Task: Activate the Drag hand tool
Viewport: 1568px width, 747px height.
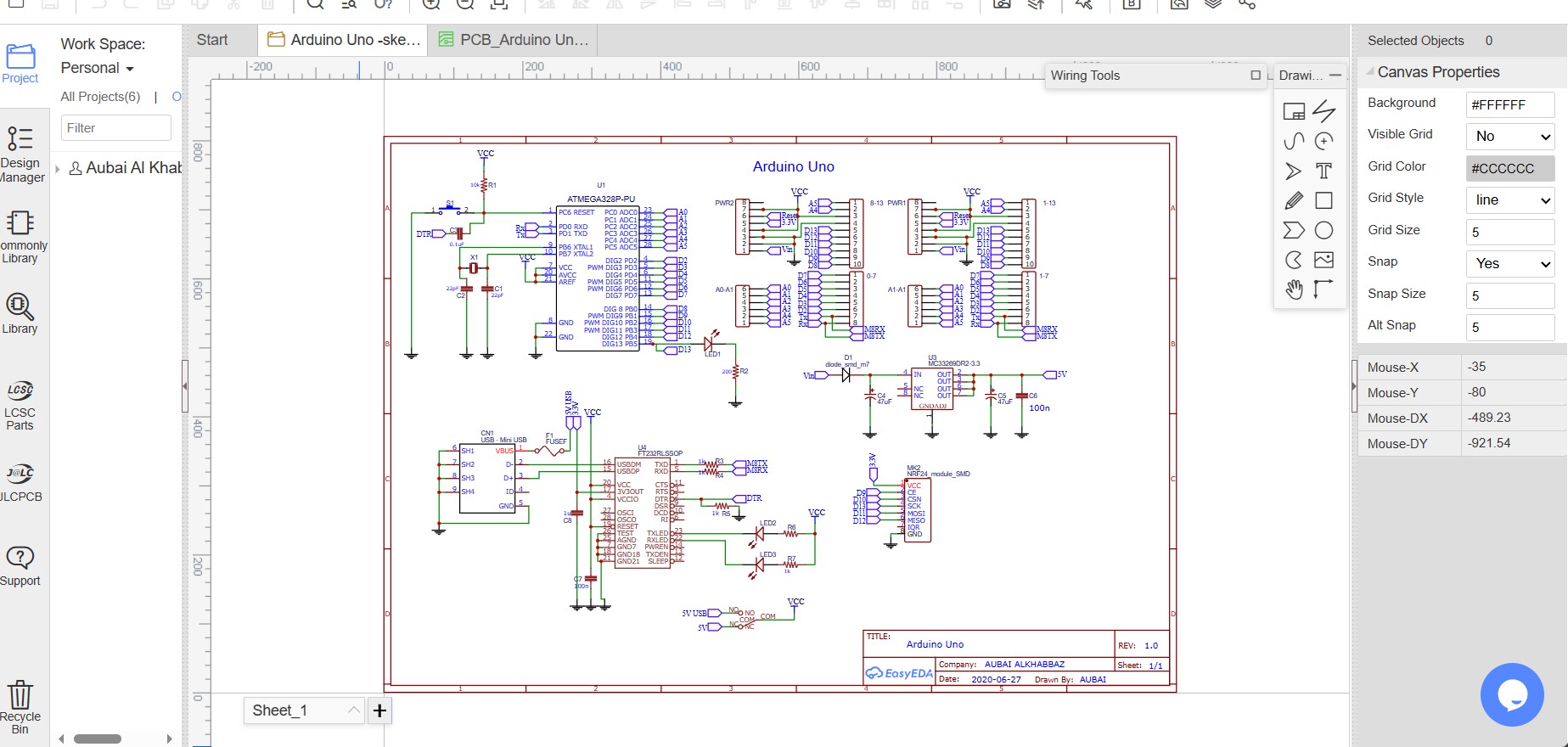Action: (x=1294, y=289)
